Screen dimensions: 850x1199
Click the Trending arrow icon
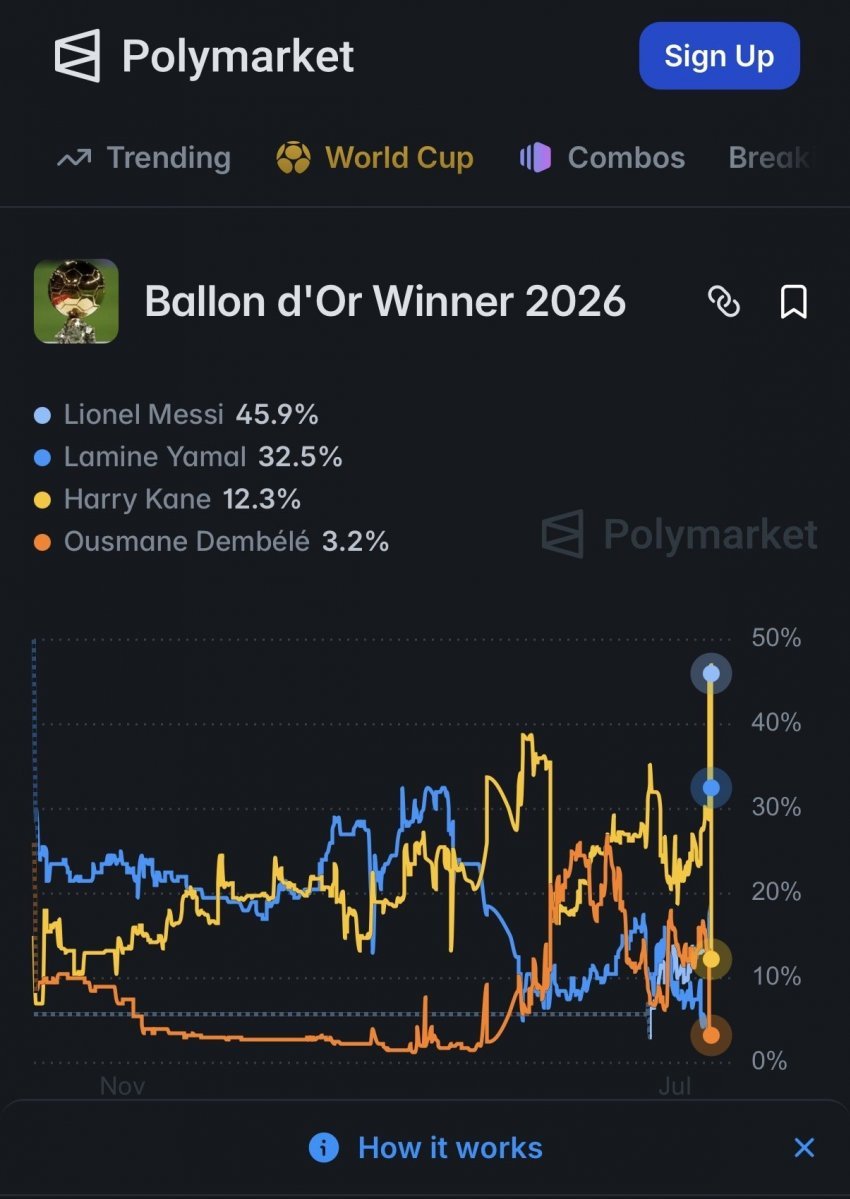[74, 158]
